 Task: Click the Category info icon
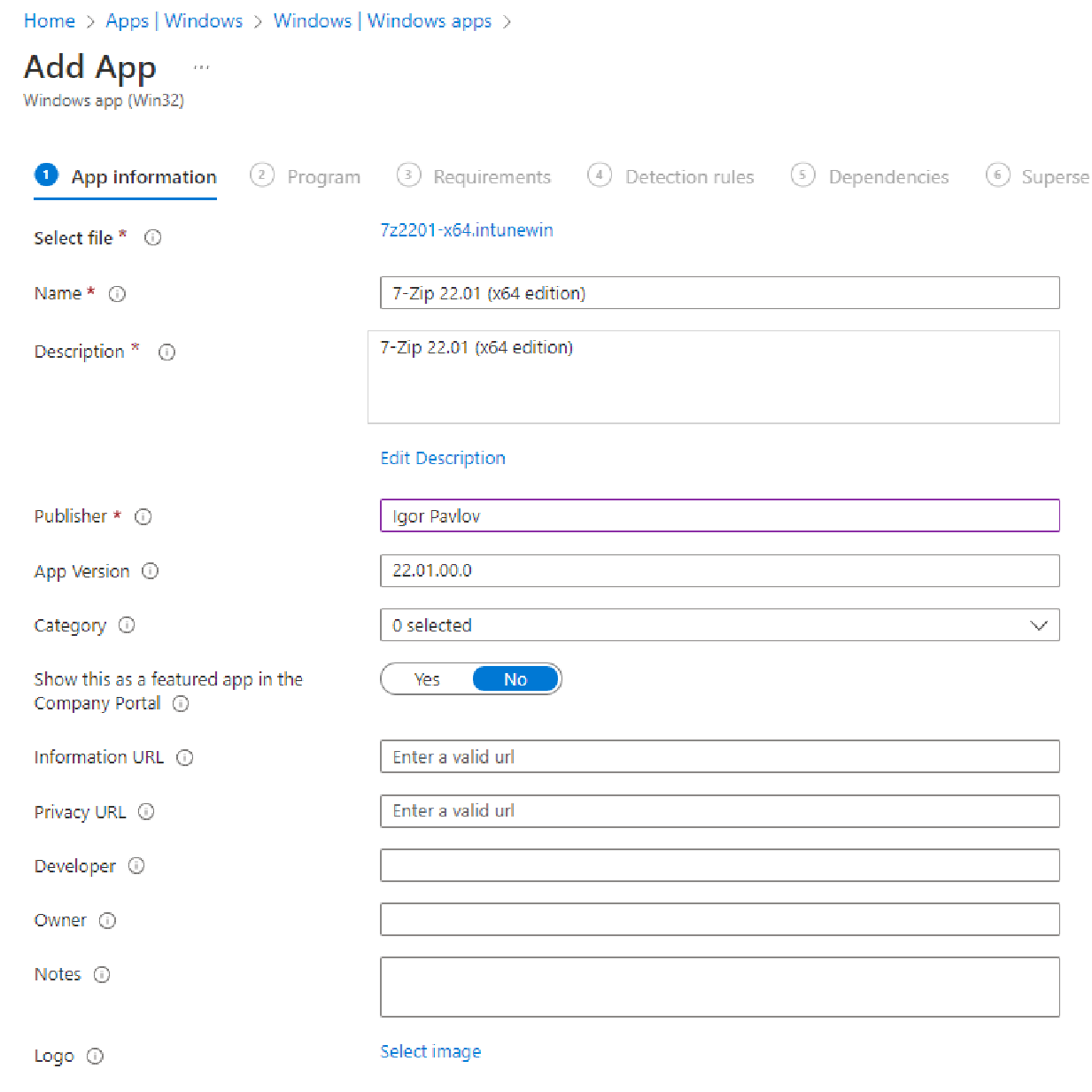(127, 625)
